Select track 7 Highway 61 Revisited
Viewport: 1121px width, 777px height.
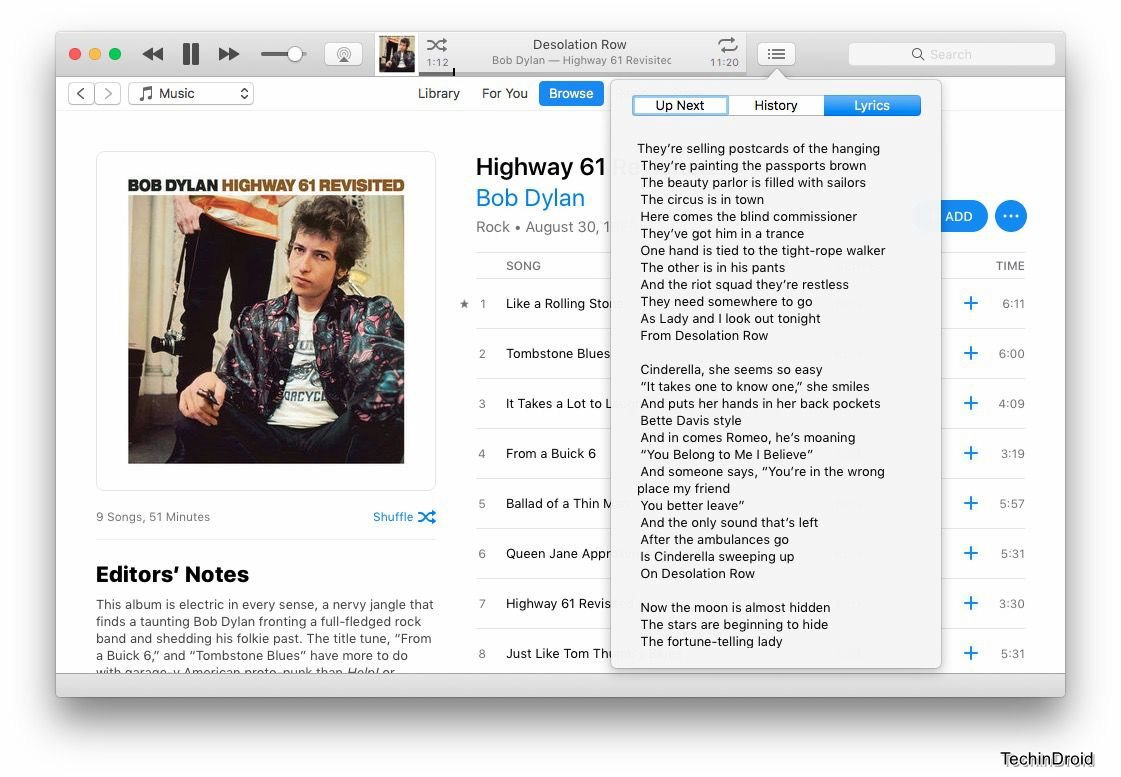pyautogui.click(x=558, y=604)
